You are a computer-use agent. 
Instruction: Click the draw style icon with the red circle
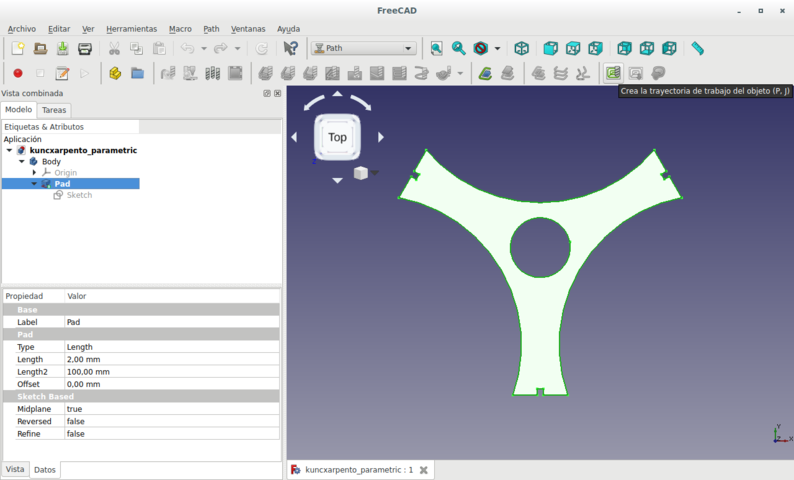click(481, 49)
